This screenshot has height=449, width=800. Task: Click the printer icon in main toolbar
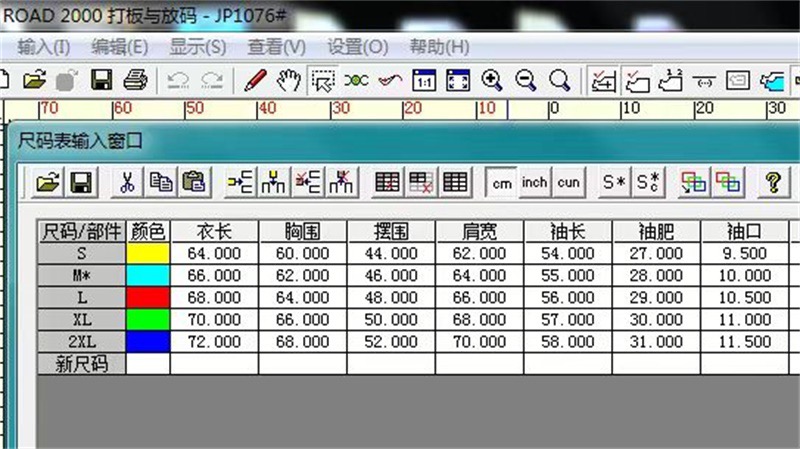(136, 80)
